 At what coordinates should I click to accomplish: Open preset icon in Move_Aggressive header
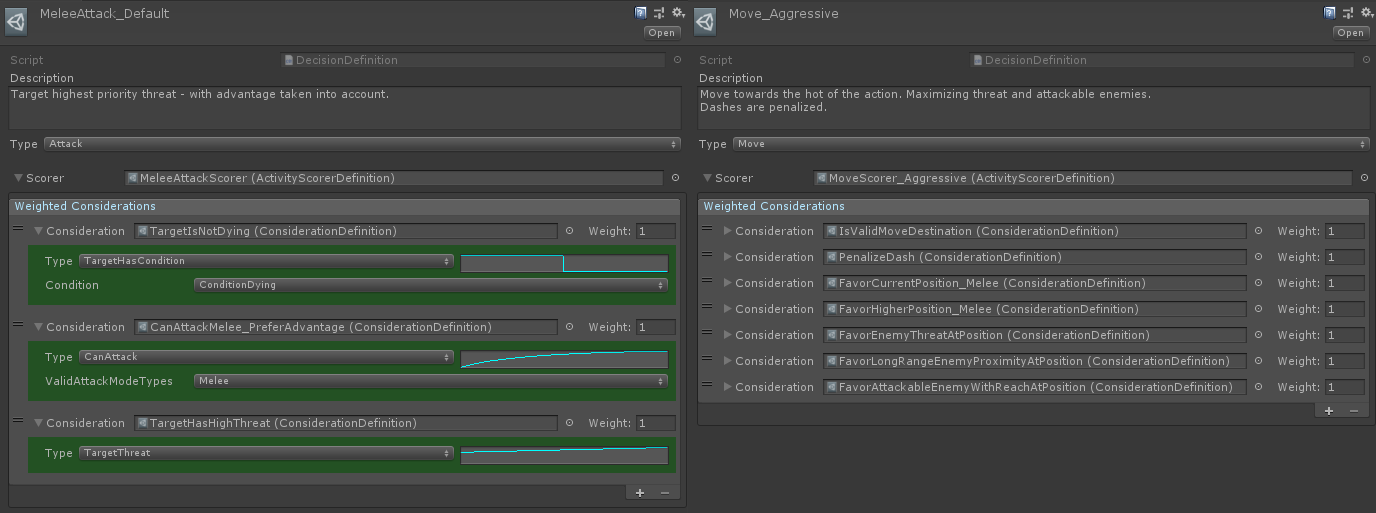(1348, 13)
